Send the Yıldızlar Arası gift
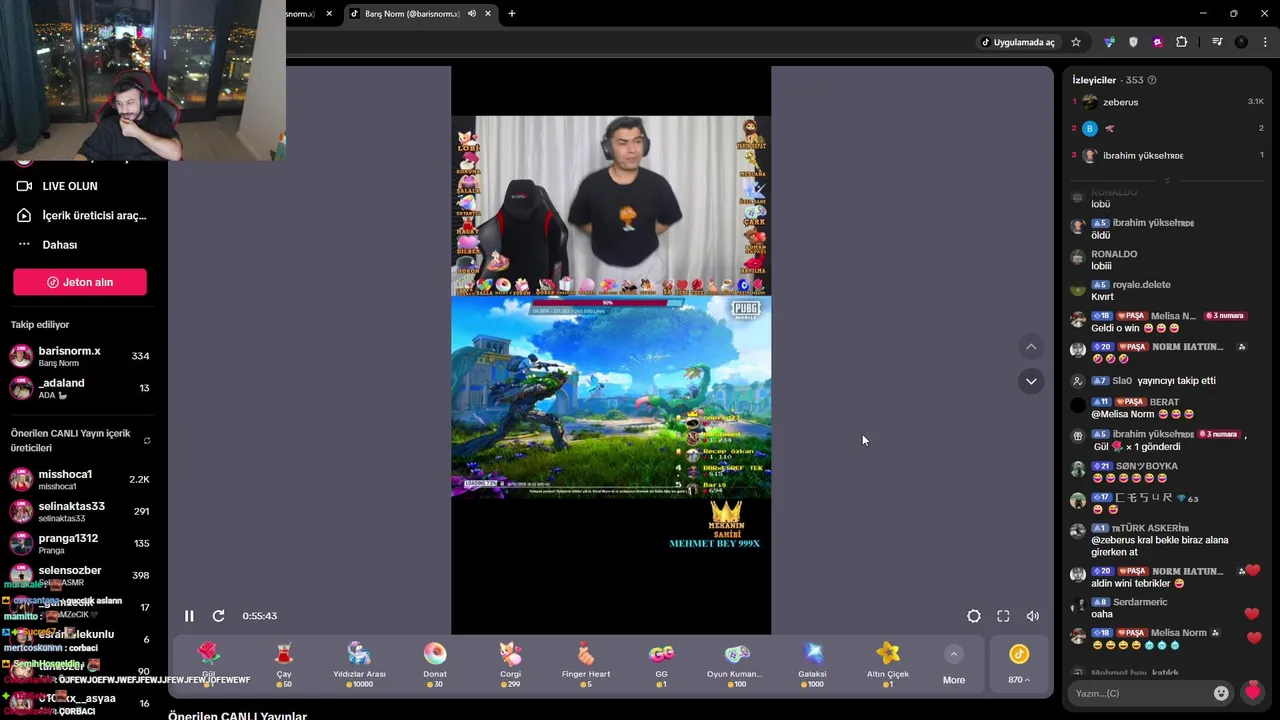Viewport: 1280px width, 720px height. pyautogui.click(x=359, y=664)
